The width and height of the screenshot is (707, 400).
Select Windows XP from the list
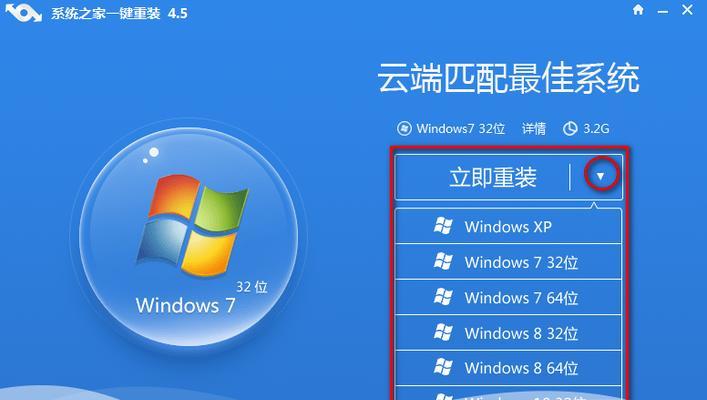point(508,226)
